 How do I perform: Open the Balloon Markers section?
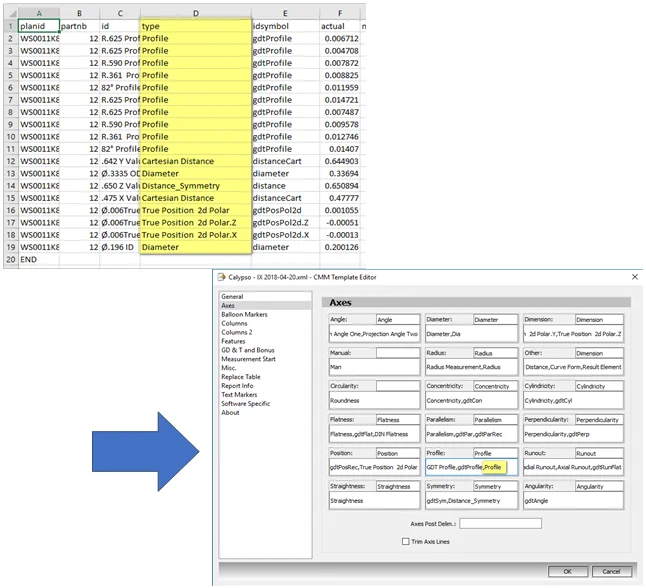tap(243, 314)
